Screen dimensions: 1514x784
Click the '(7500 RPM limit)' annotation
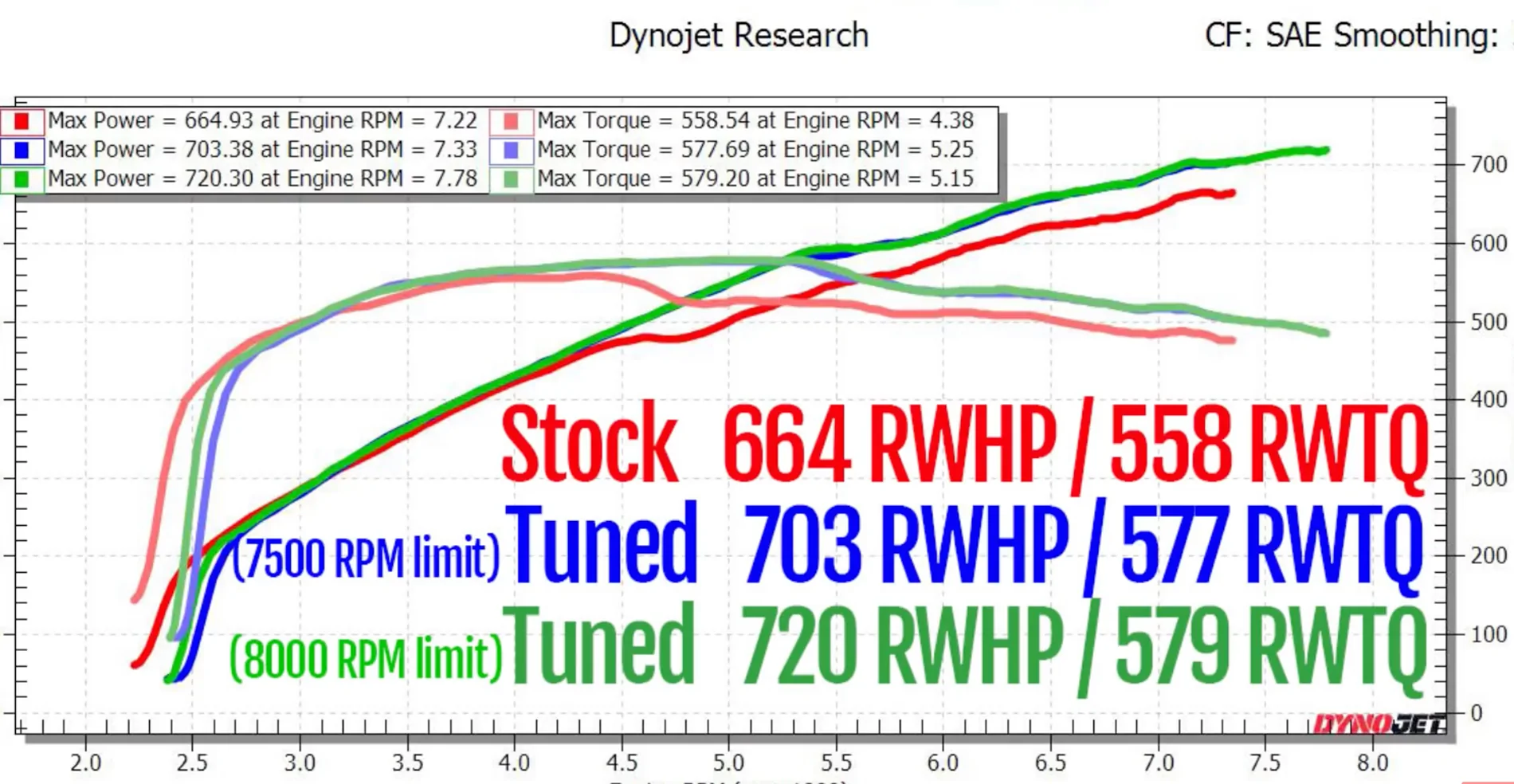(x=366, y=557)
